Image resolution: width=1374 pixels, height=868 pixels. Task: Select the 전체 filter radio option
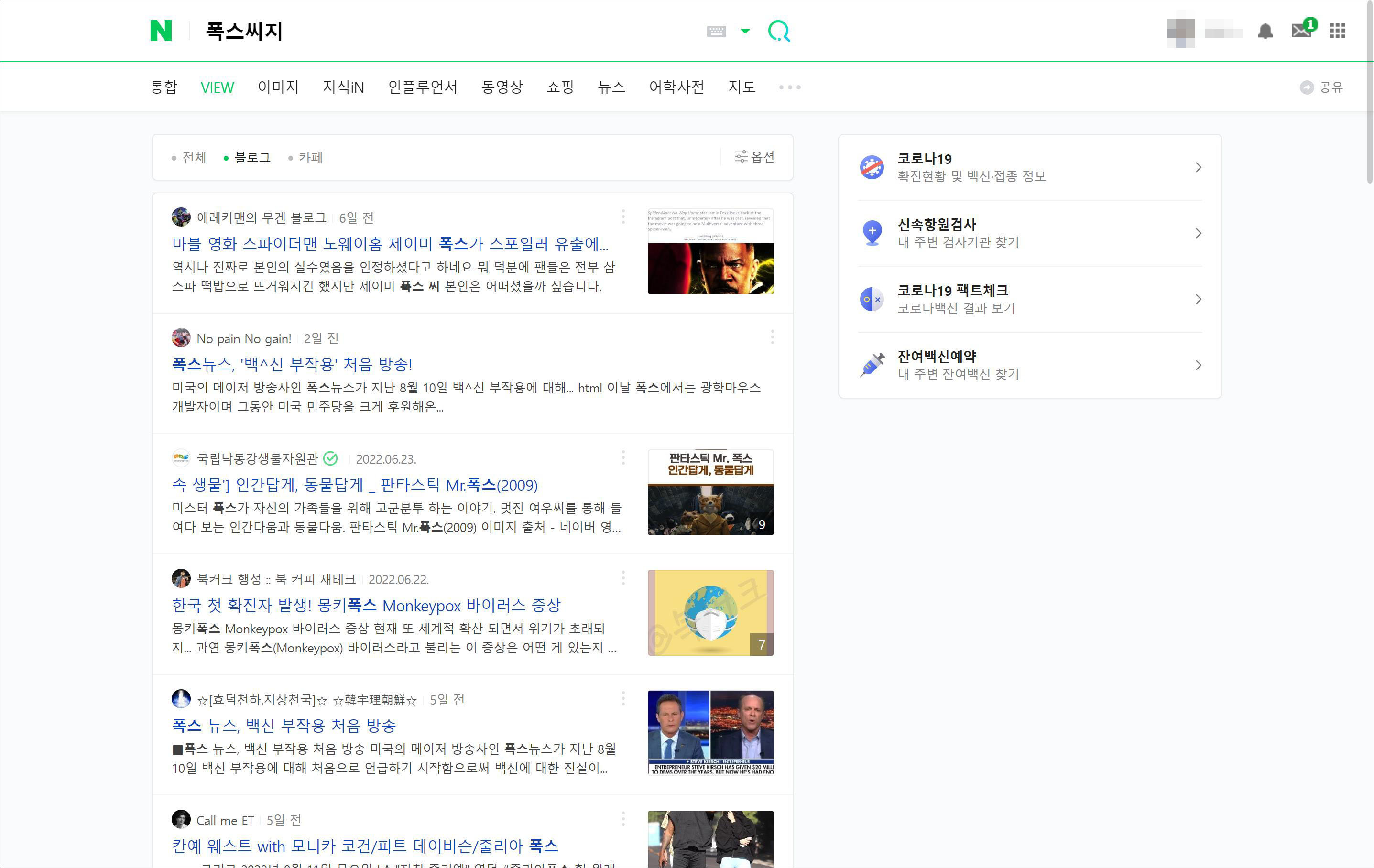[189, 157]
